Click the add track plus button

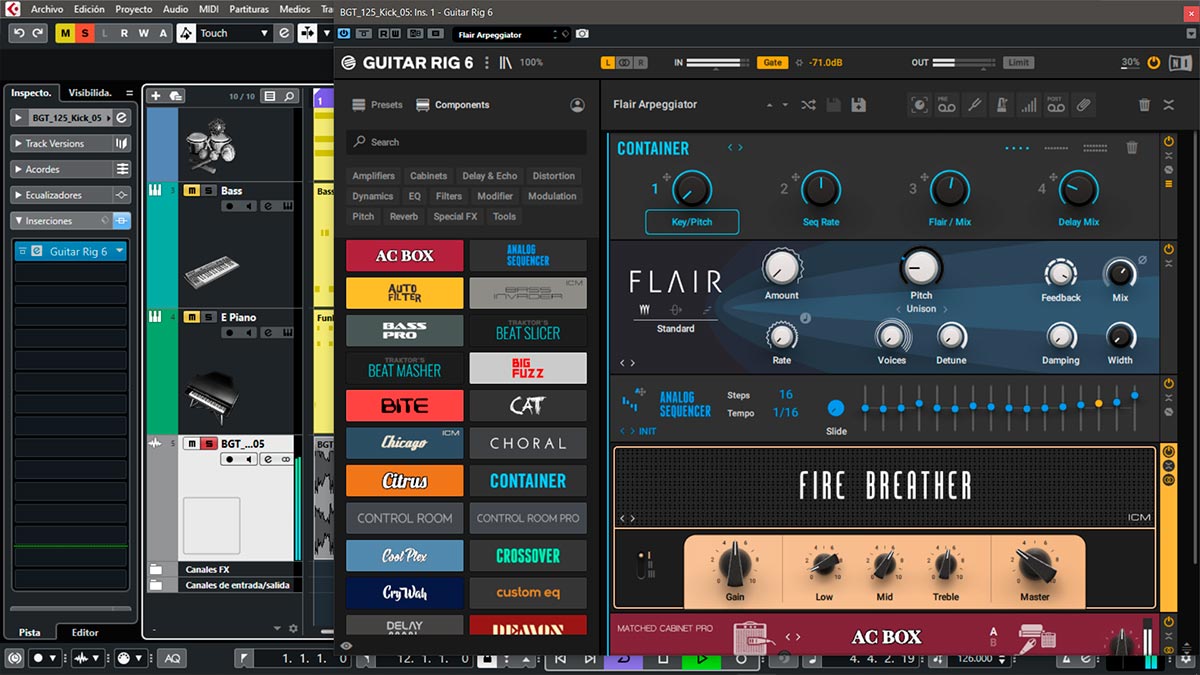pos(155,96)
